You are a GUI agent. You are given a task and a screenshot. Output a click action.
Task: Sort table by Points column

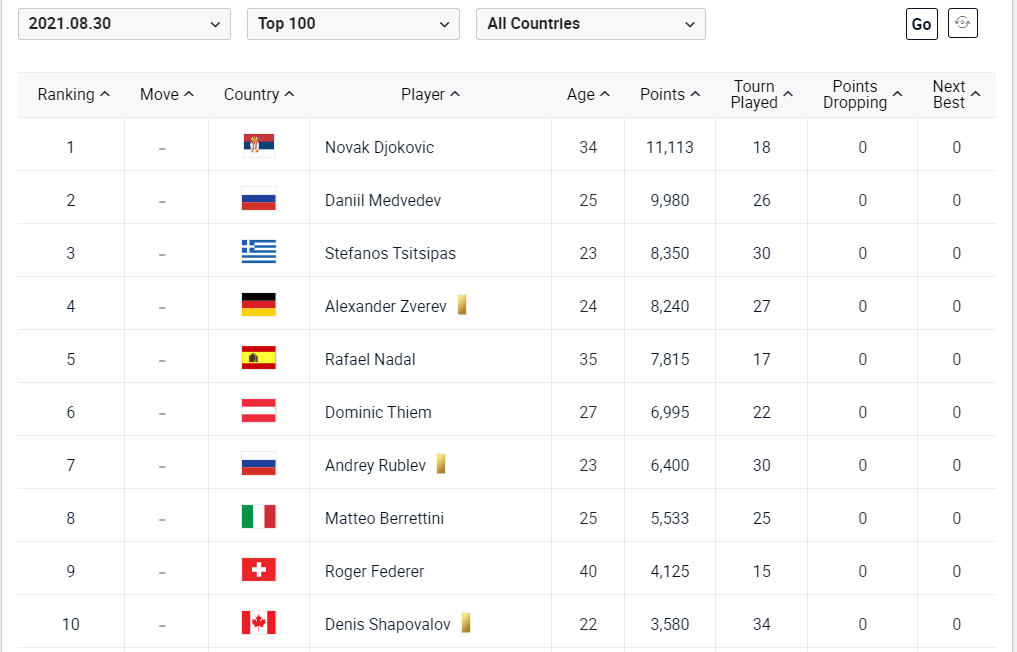(669, 95)
